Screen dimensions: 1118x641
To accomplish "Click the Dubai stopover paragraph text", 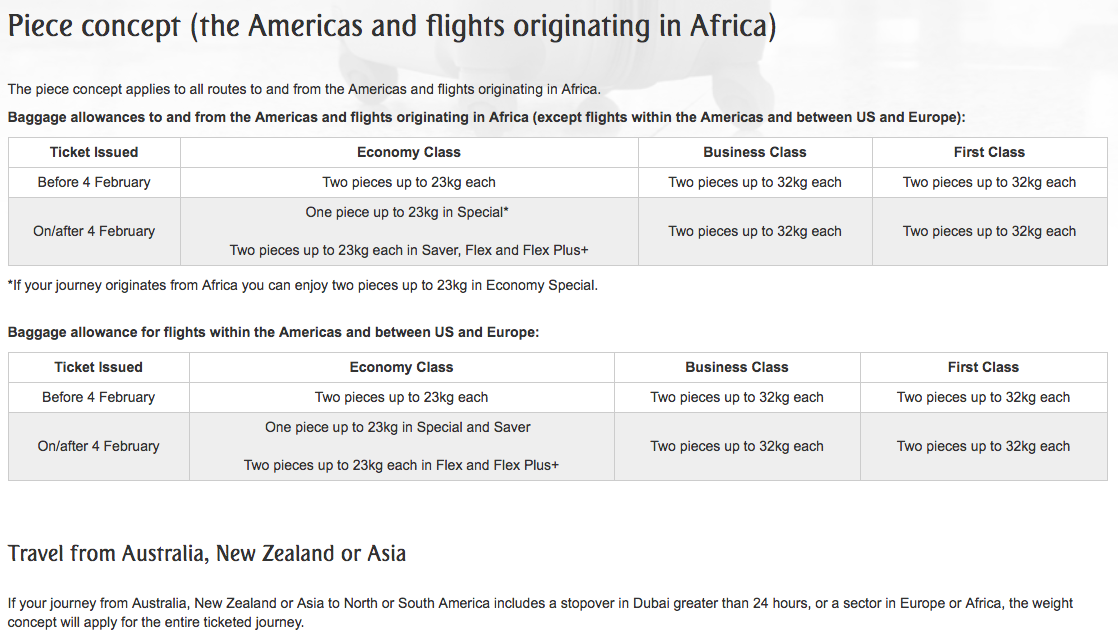I will [540, 612].
